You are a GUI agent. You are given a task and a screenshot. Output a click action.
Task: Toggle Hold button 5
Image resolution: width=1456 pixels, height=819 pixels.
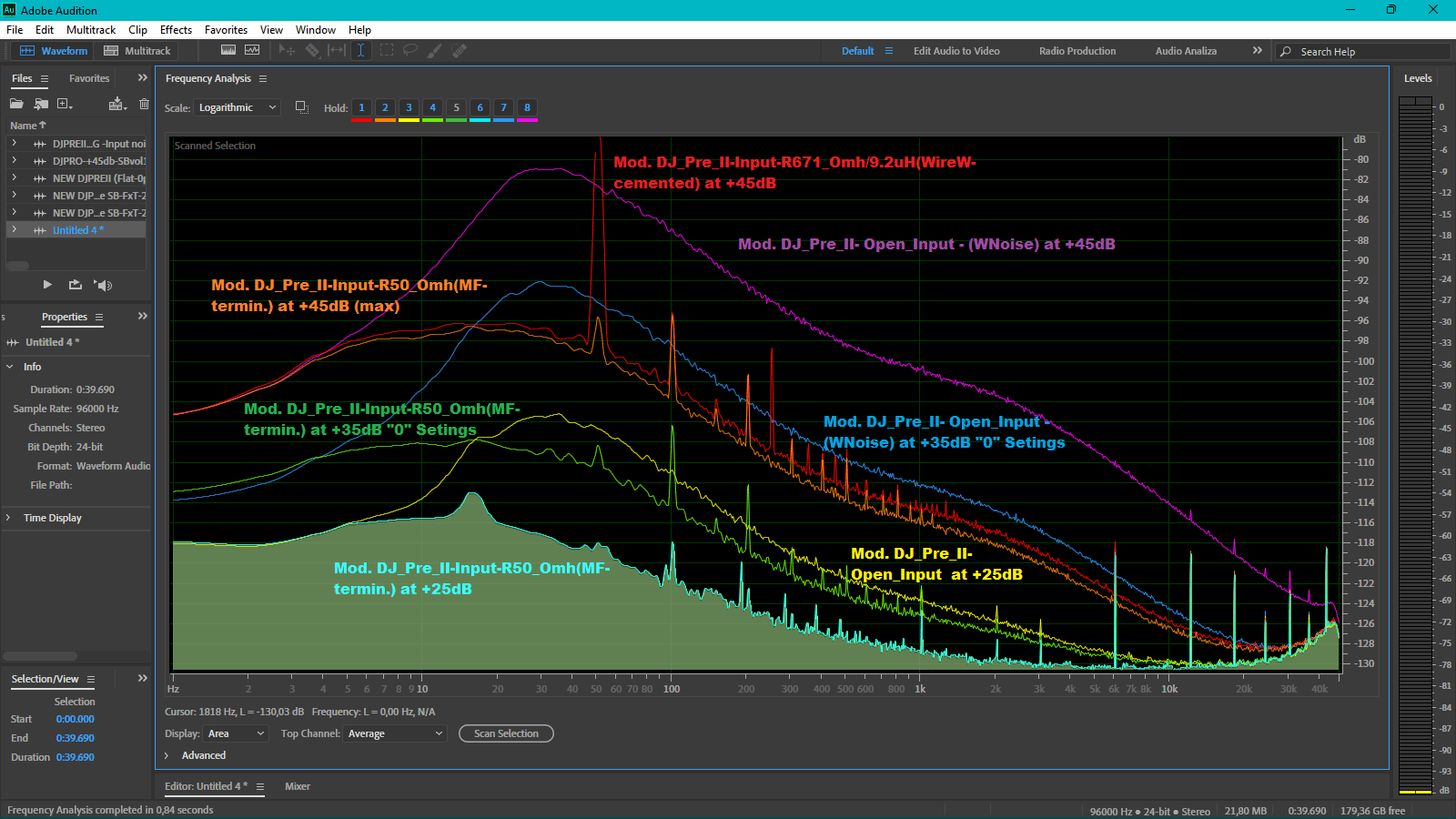tap(456, 108)
